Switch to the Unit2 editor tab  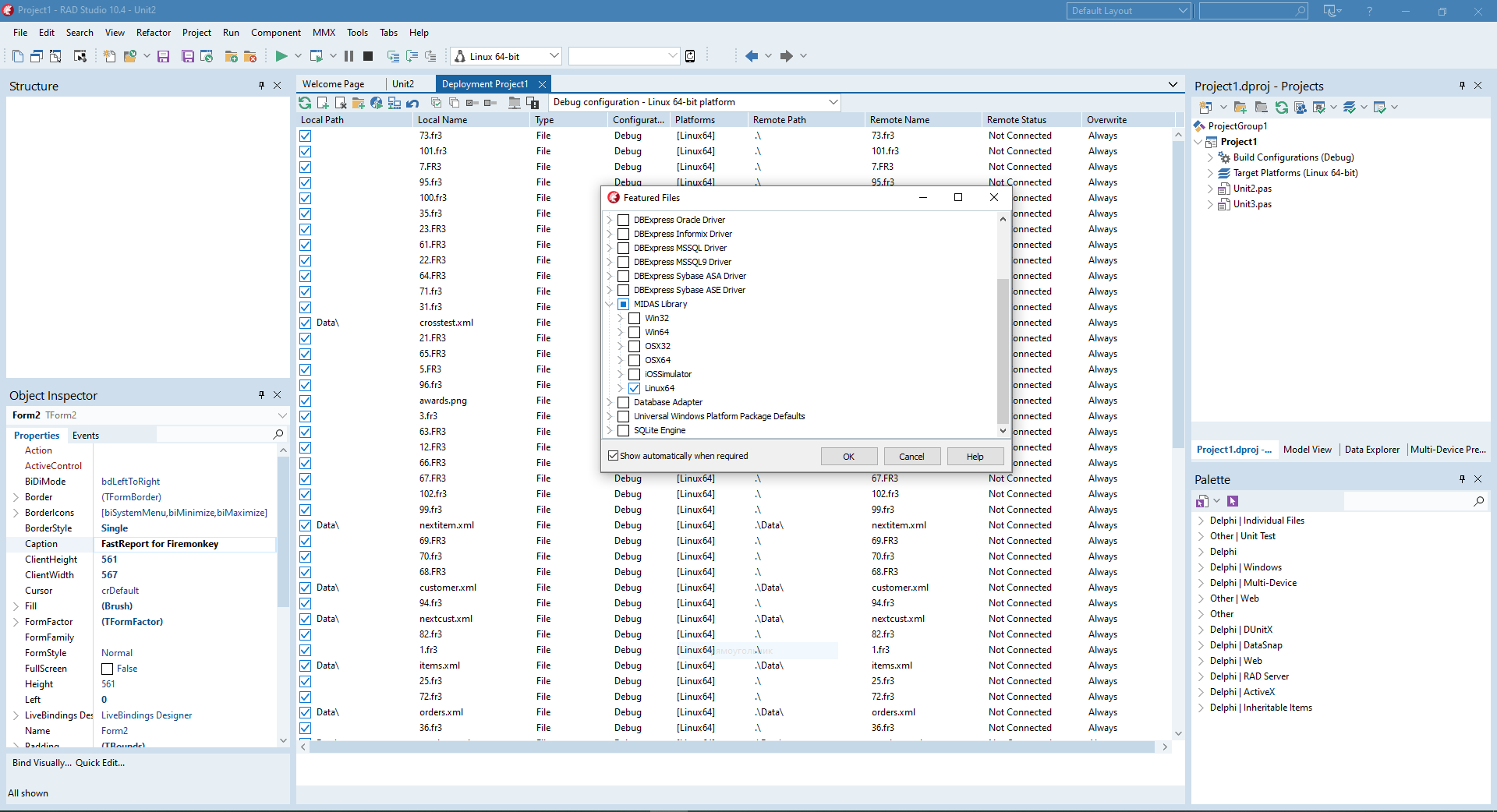[x=403, y=84]
